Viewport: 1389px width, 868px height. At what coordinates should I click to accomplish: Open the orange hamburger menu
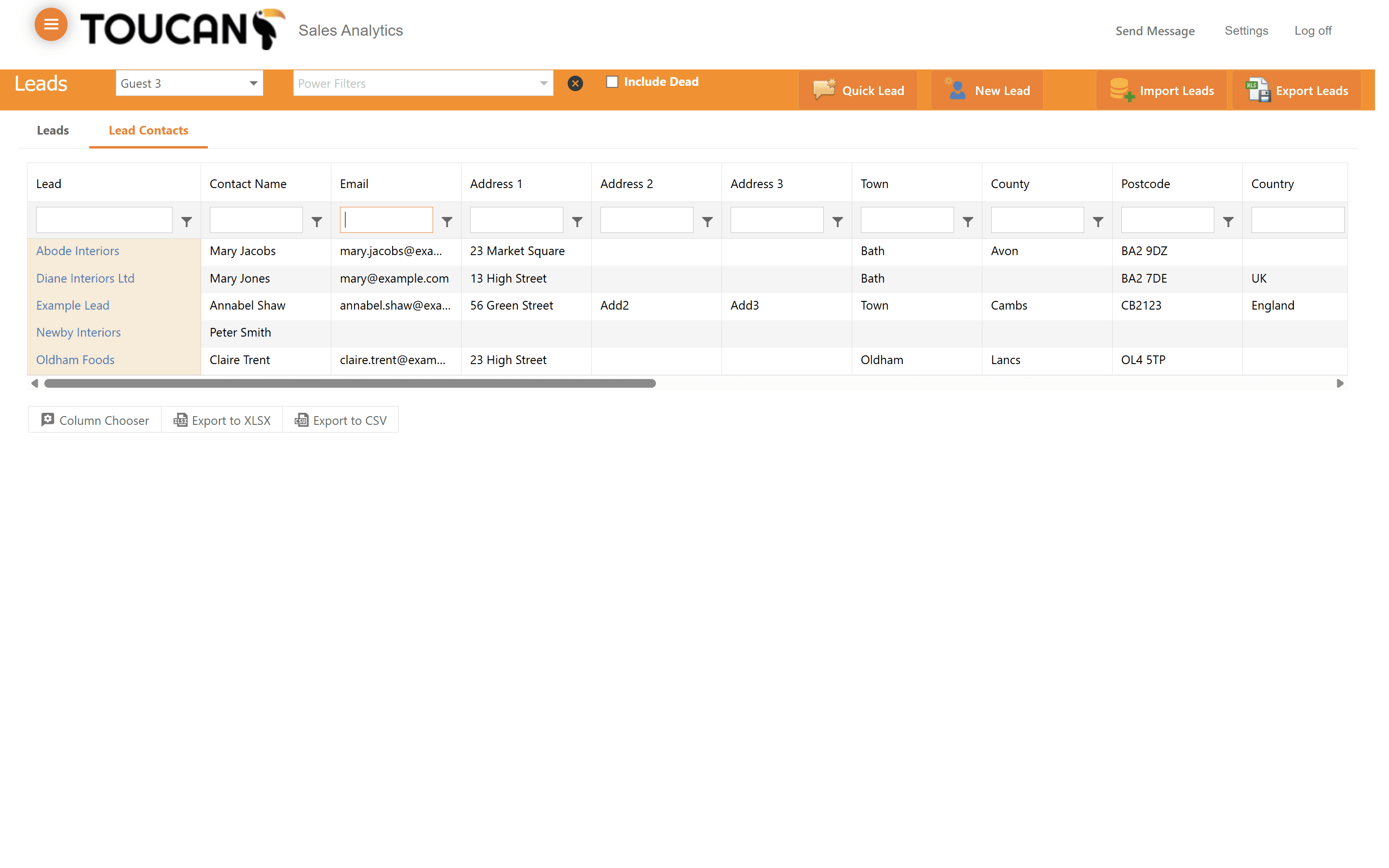51,24
